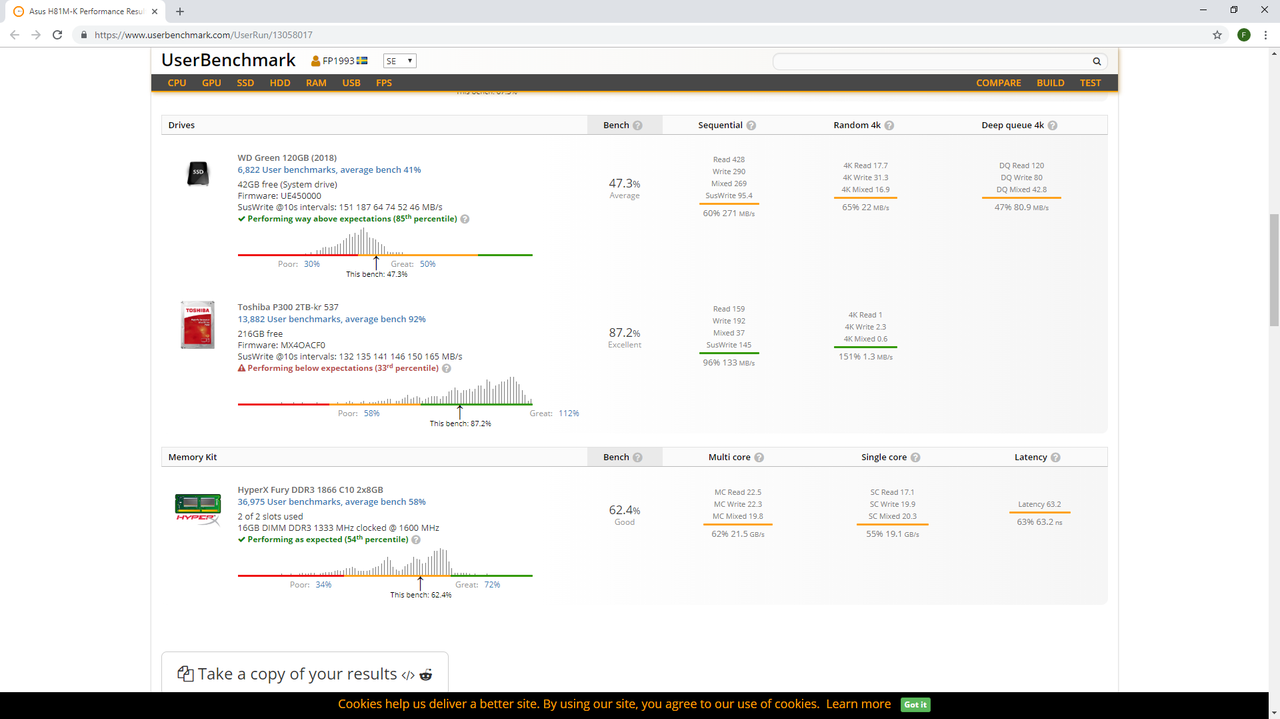Click HyperX Fury DDR3 1866 C10 title
Image resolution: width=1280 pixels, height=719 pixels.
310,490
